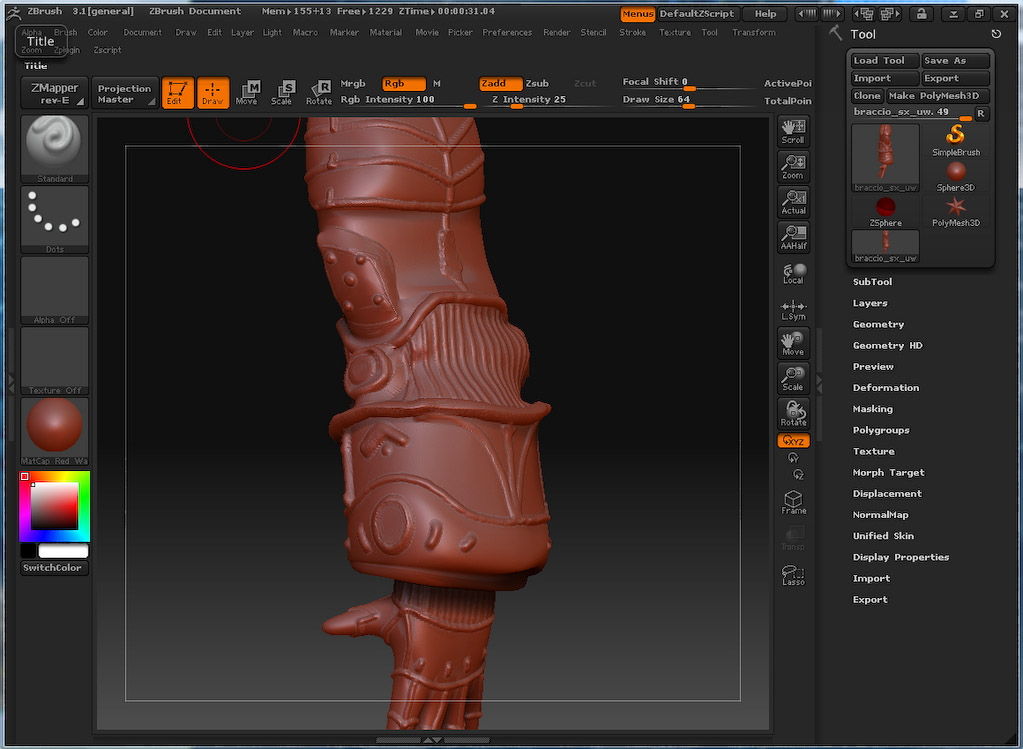Screen dimensions: 1023x749
Task: Enable Zsub sculpting mode
Action: click(x=538, y=84)
